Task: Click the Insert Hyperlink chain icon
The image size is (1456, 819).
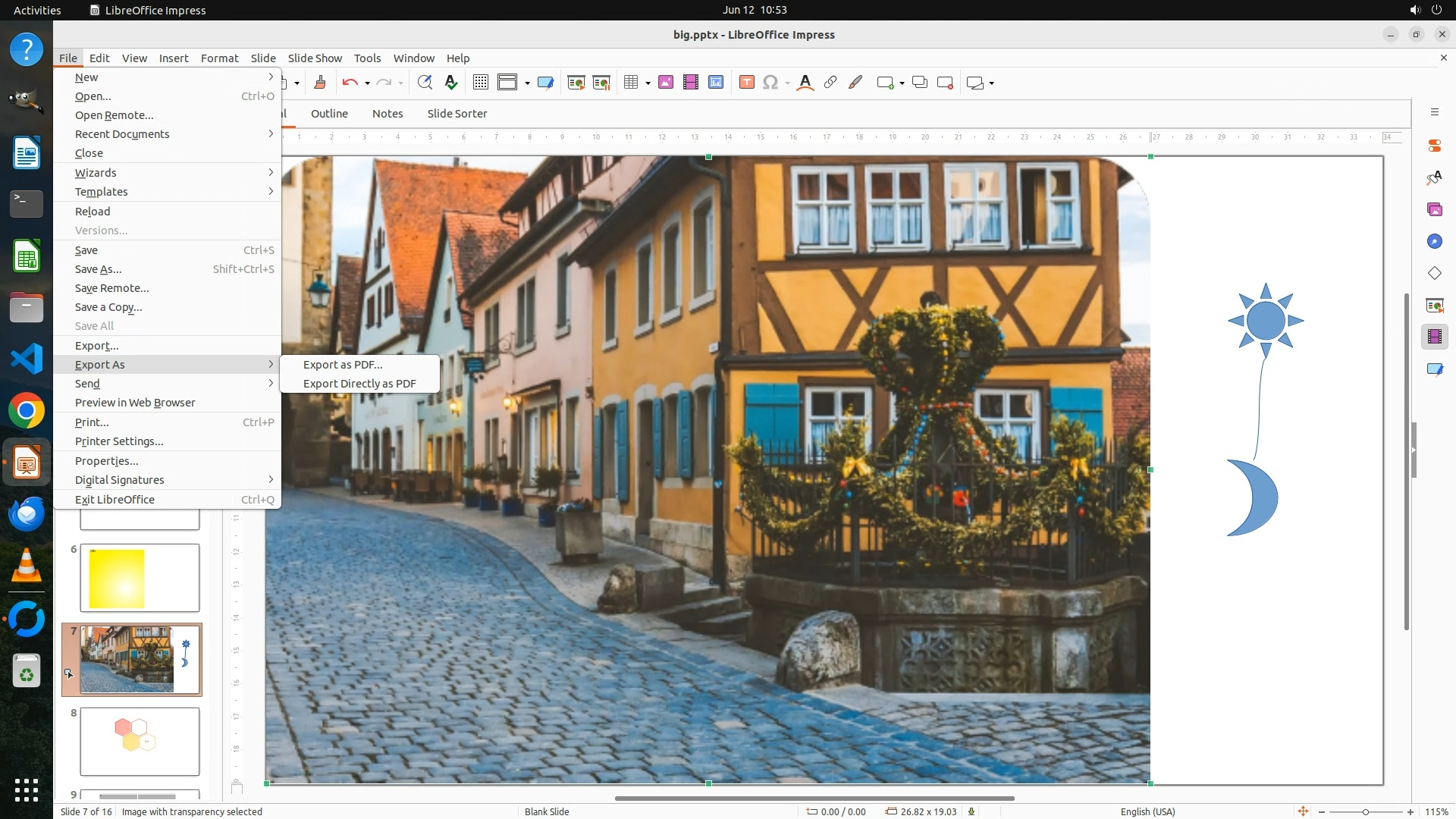Action: point(830,83)
